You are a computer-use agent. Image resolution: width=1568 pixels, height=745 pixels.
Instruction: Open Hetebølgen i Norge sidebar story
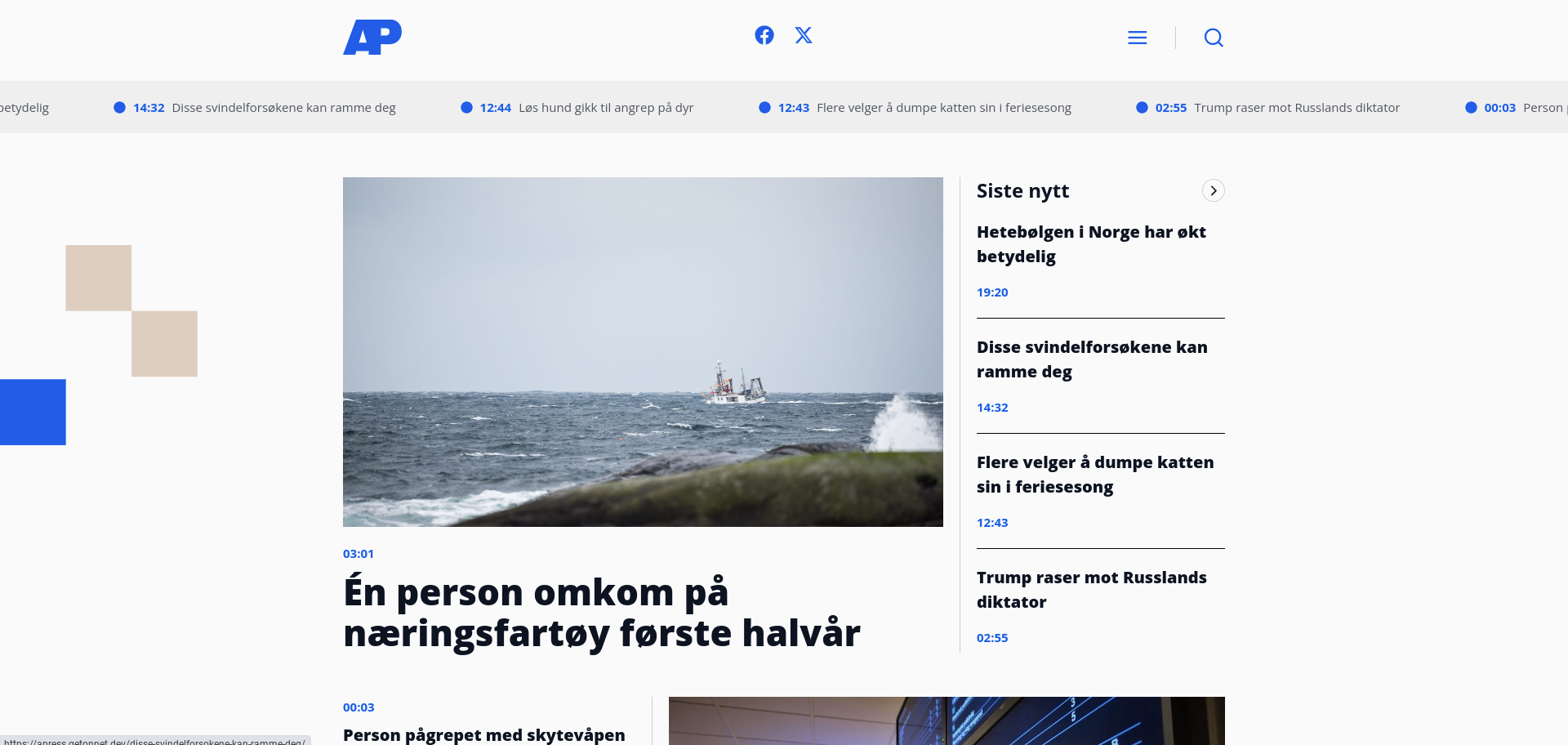coord(1091,244)
